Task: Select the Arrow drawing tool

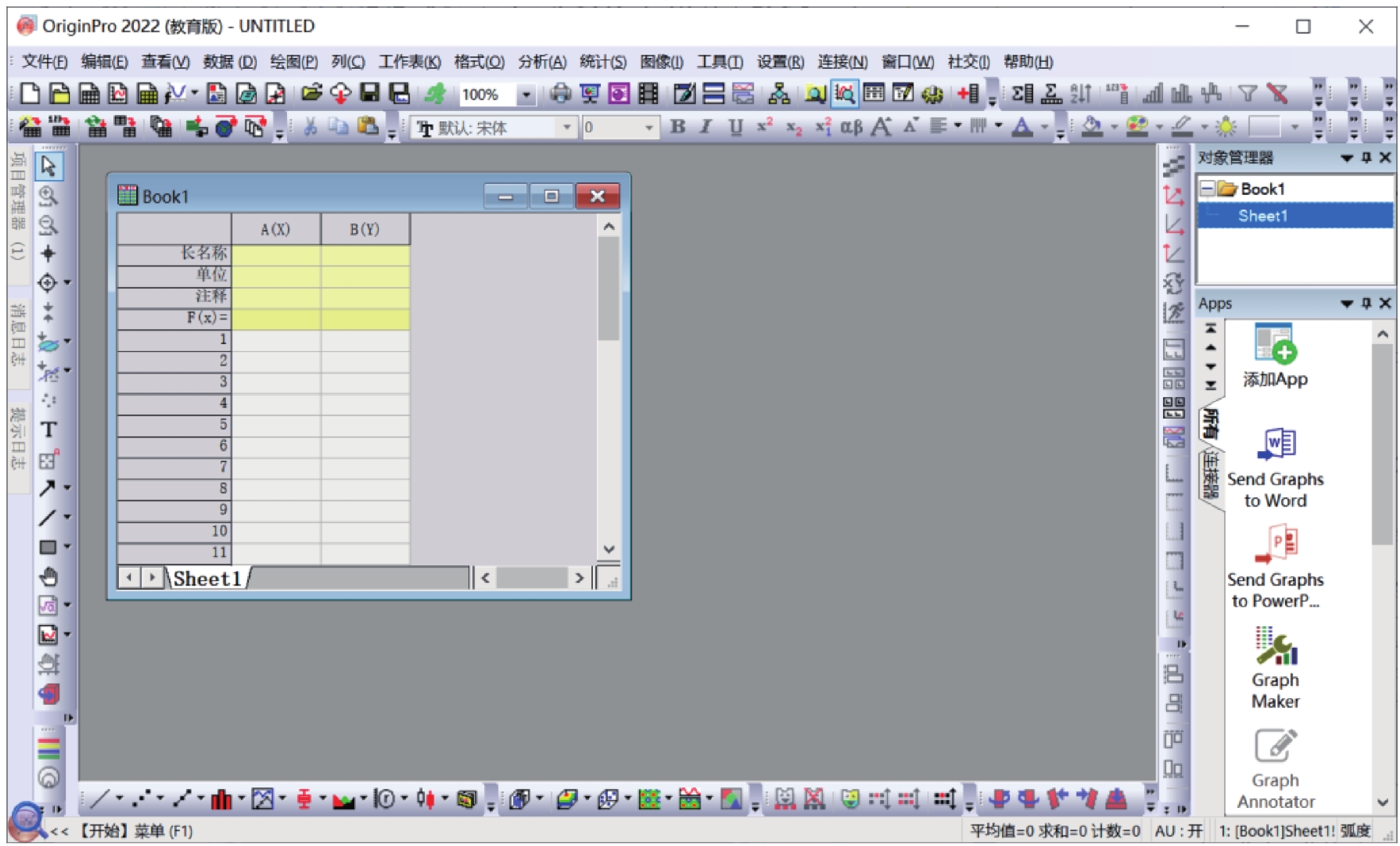Action: point(47,488)
